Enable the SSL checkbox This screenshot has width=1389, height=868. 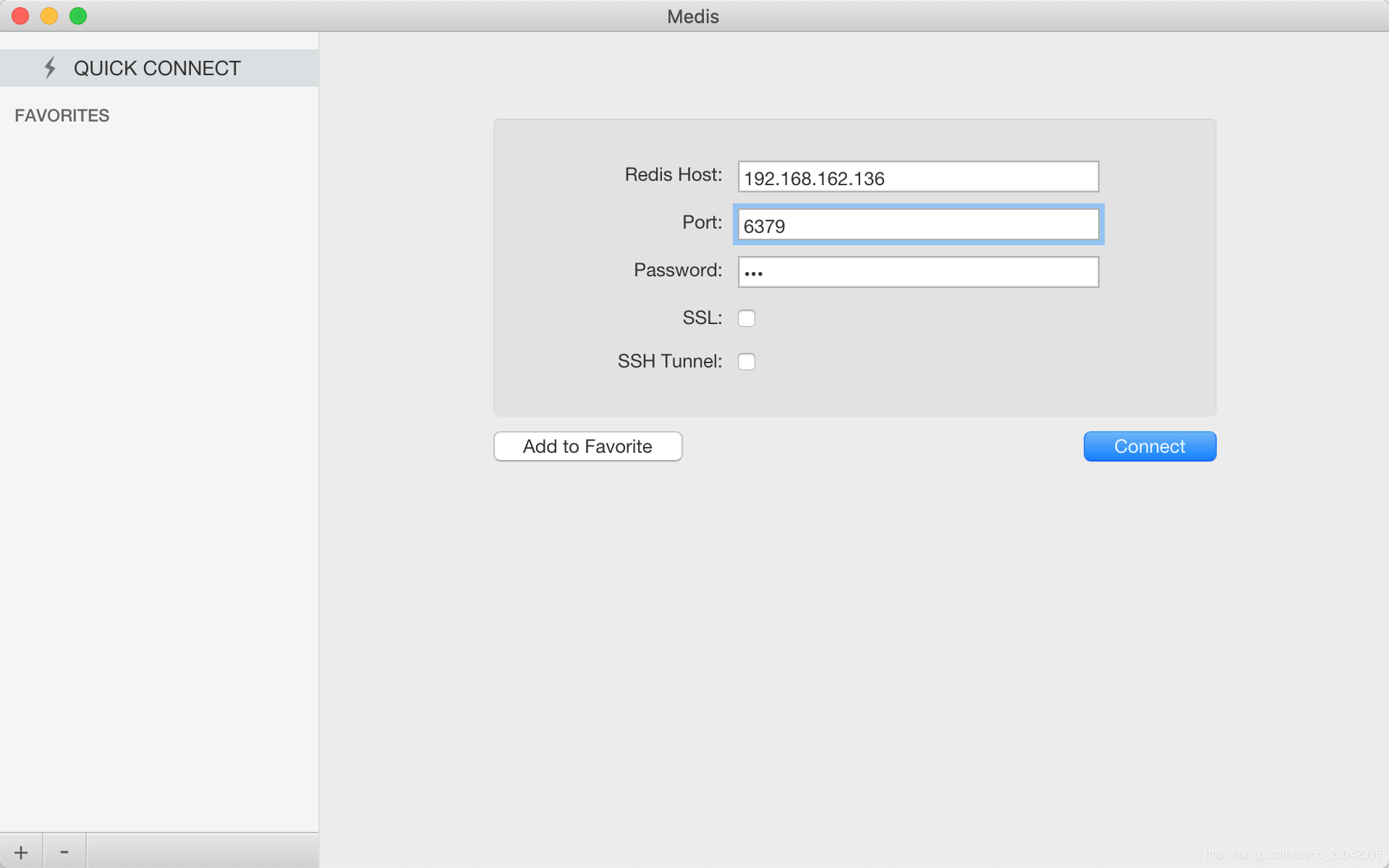(x=747, y=318)
